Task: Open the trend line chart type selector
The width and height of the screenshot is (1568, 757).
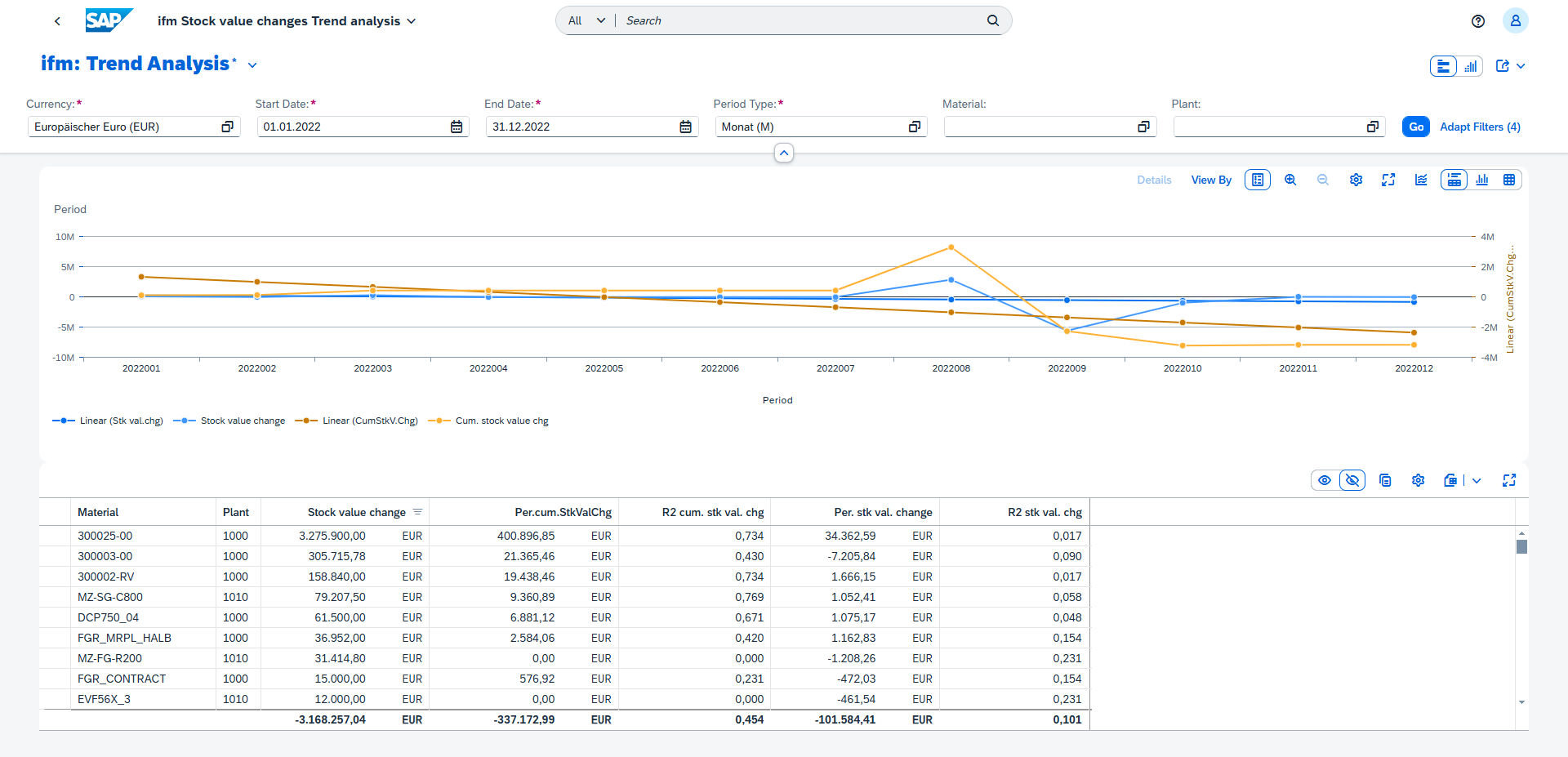Action: (1421, 180)
